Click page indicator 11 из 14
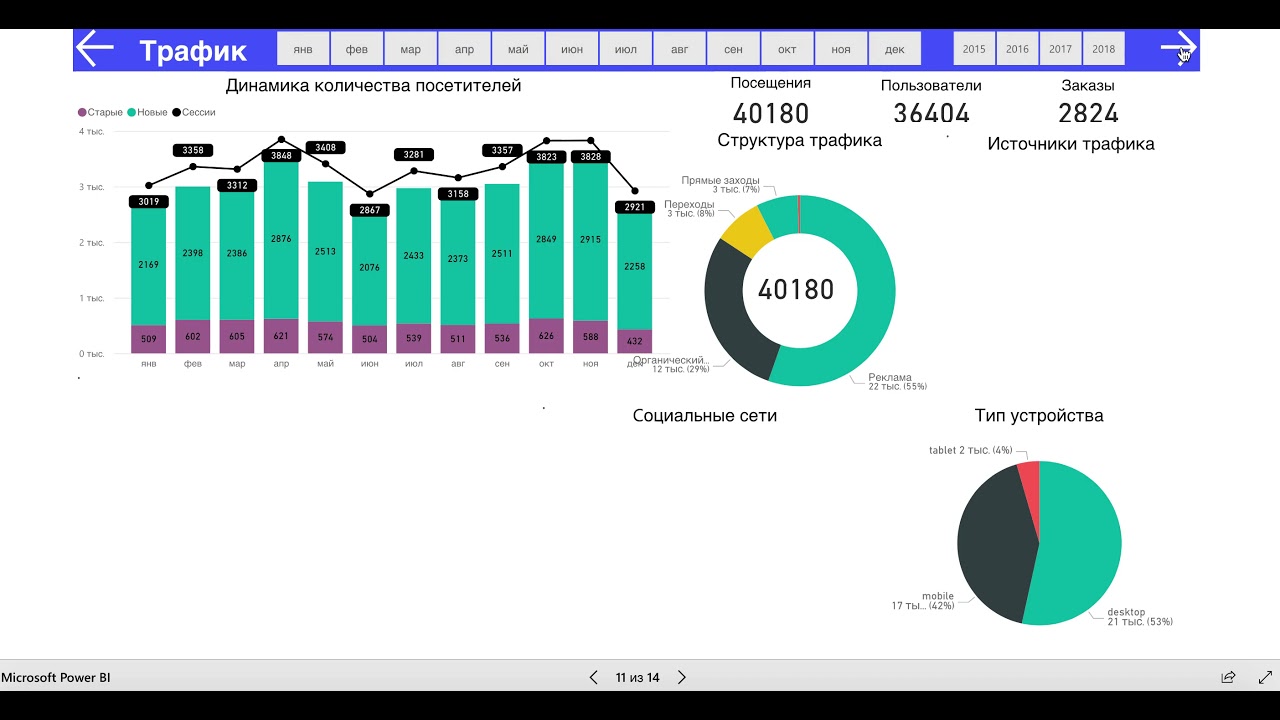The width and height of the screenshot is (1280, 720). 638,678
